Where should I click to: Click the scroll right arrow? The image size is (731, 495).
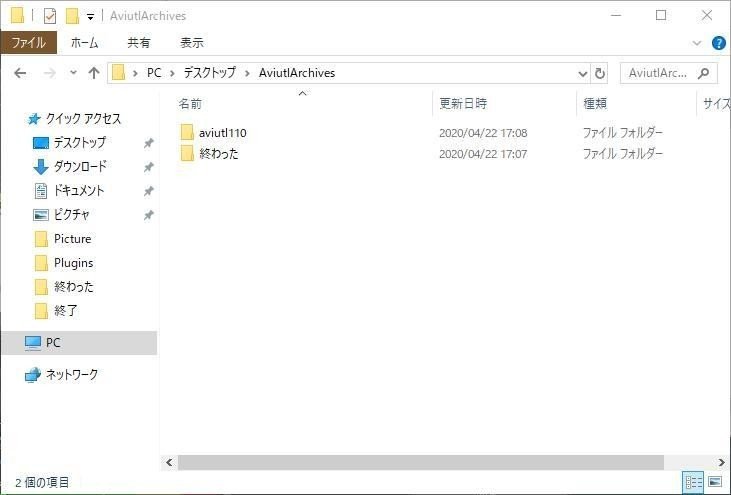(x=721, y=462)
